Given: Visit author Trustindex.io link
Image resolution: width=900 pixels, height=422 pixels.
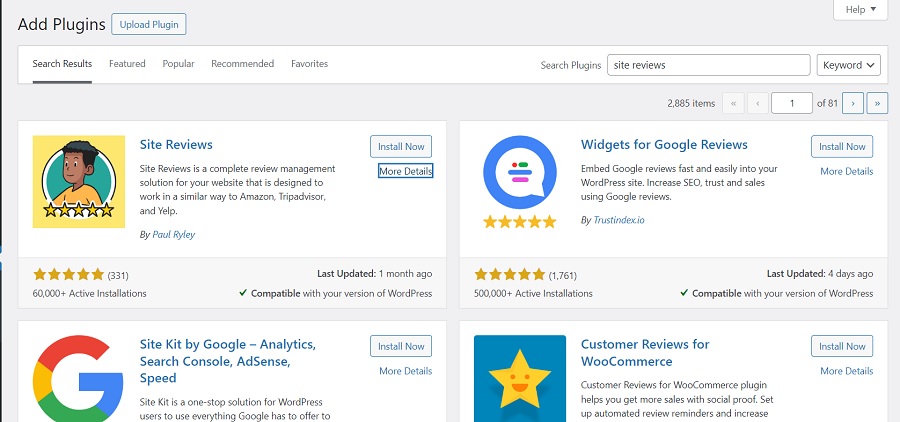Looking at the screenshot, I should coord(619,220).
